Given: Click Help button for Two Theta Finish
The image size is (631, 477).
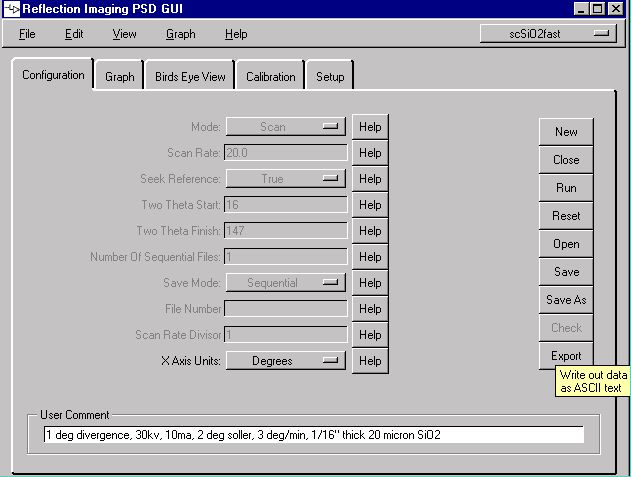Looking at the screenshot, I should [370, 231].
